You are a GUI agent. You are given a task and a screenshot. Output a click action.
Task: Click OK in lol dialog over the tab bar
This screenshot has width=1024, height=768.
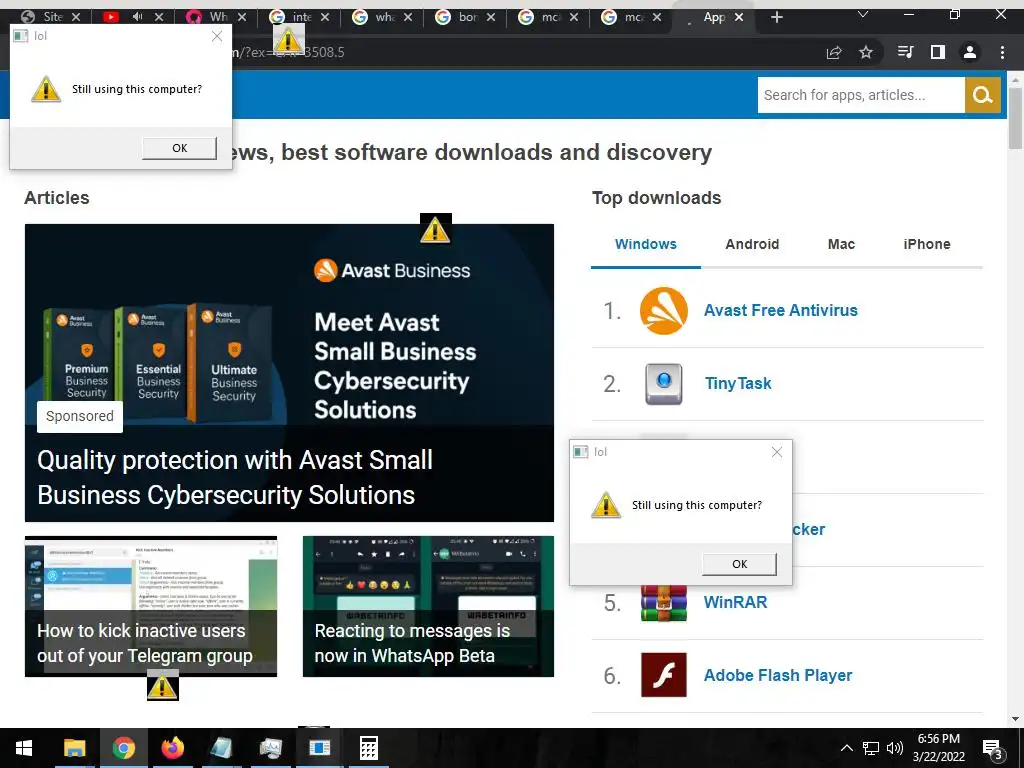pyautogui.click(x=180, y=148)
